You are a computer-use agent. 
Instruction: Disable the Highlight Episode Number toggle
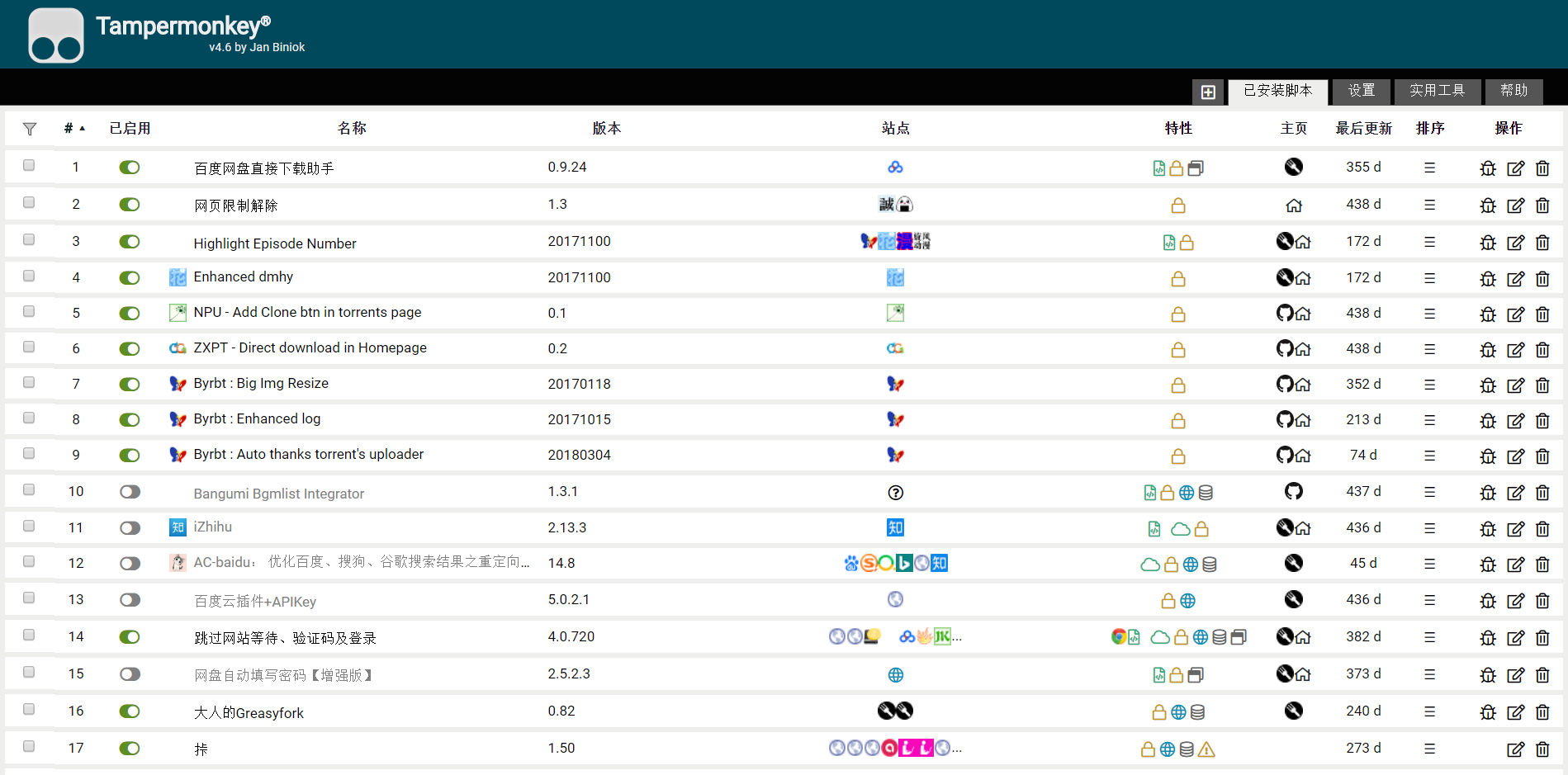[130, 242]
